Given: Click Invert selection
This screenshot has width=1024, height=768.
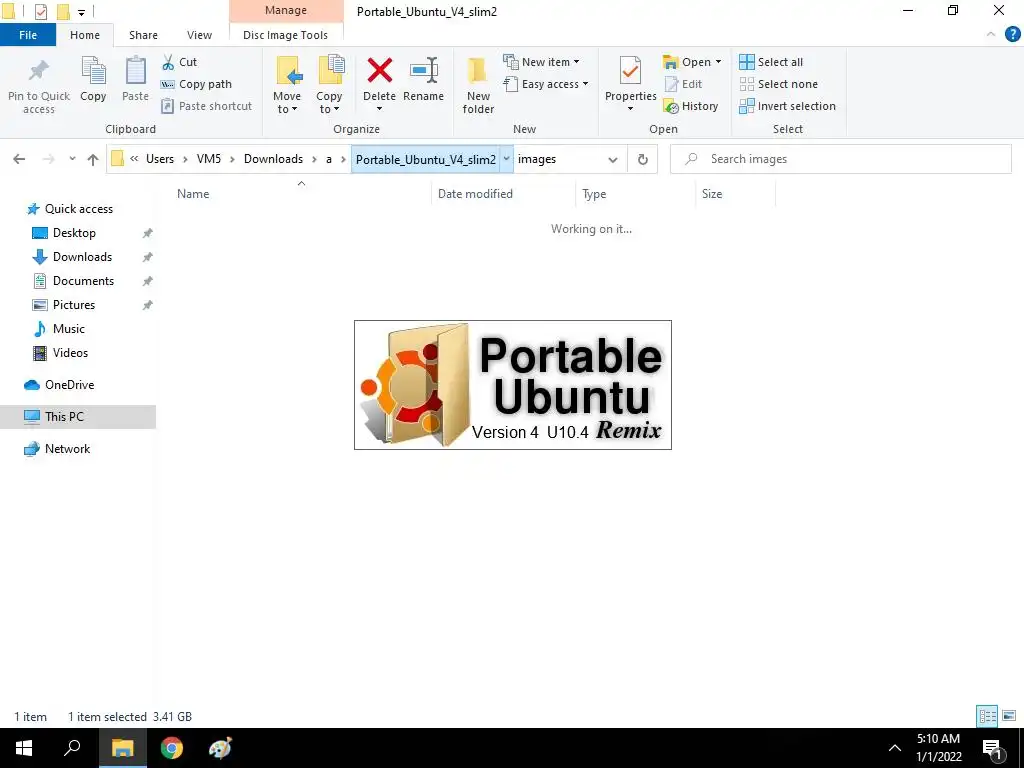Looking at the screenshot, I should pyautogui.click(x=788, y=106).
